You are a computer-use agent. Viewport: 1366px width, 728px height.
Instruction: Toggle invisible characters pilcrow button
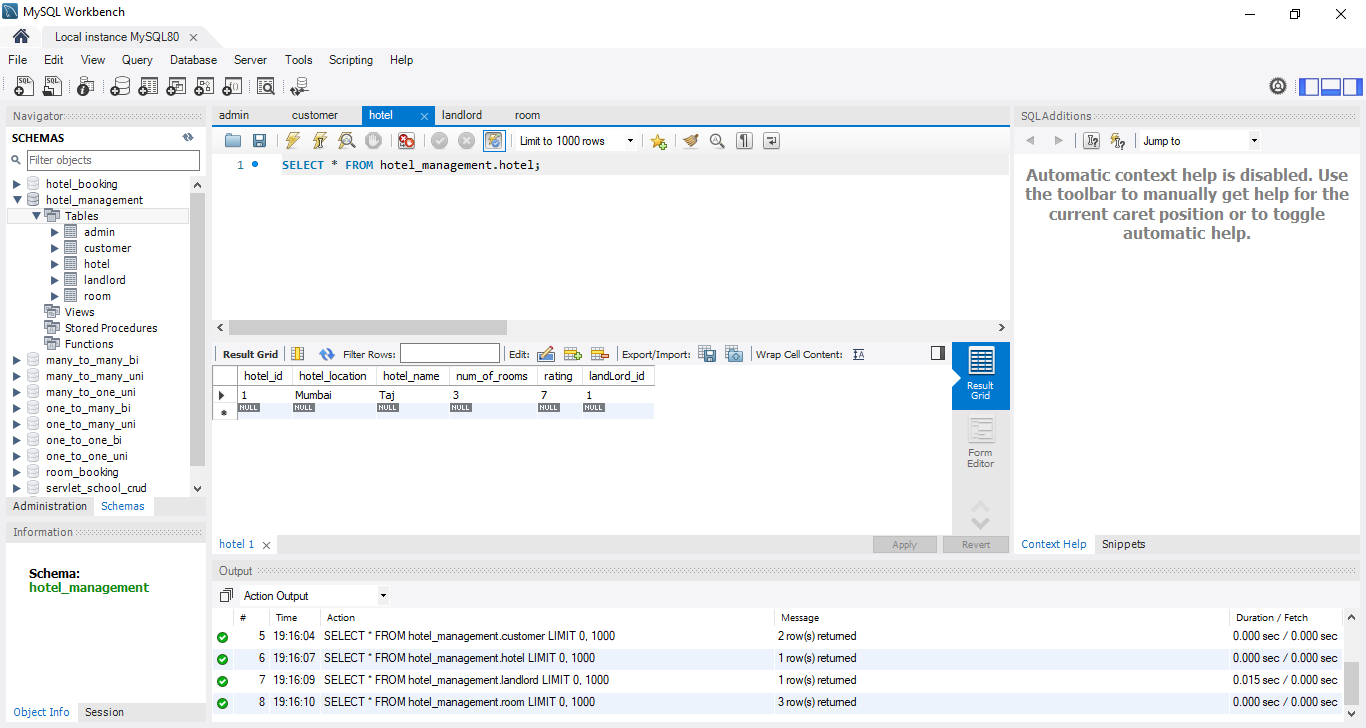(x=744, y=141)
